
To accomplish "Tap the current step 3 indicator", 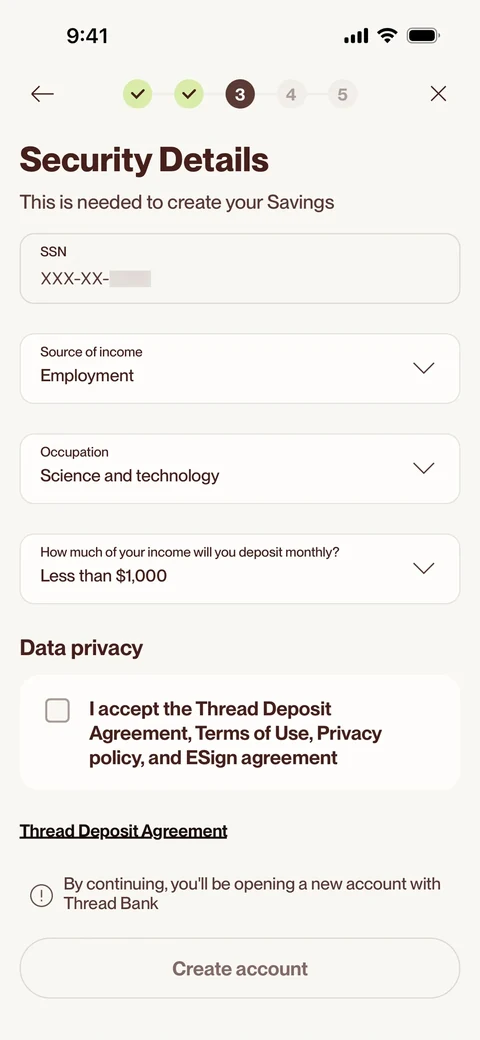I will coord(240,94).
